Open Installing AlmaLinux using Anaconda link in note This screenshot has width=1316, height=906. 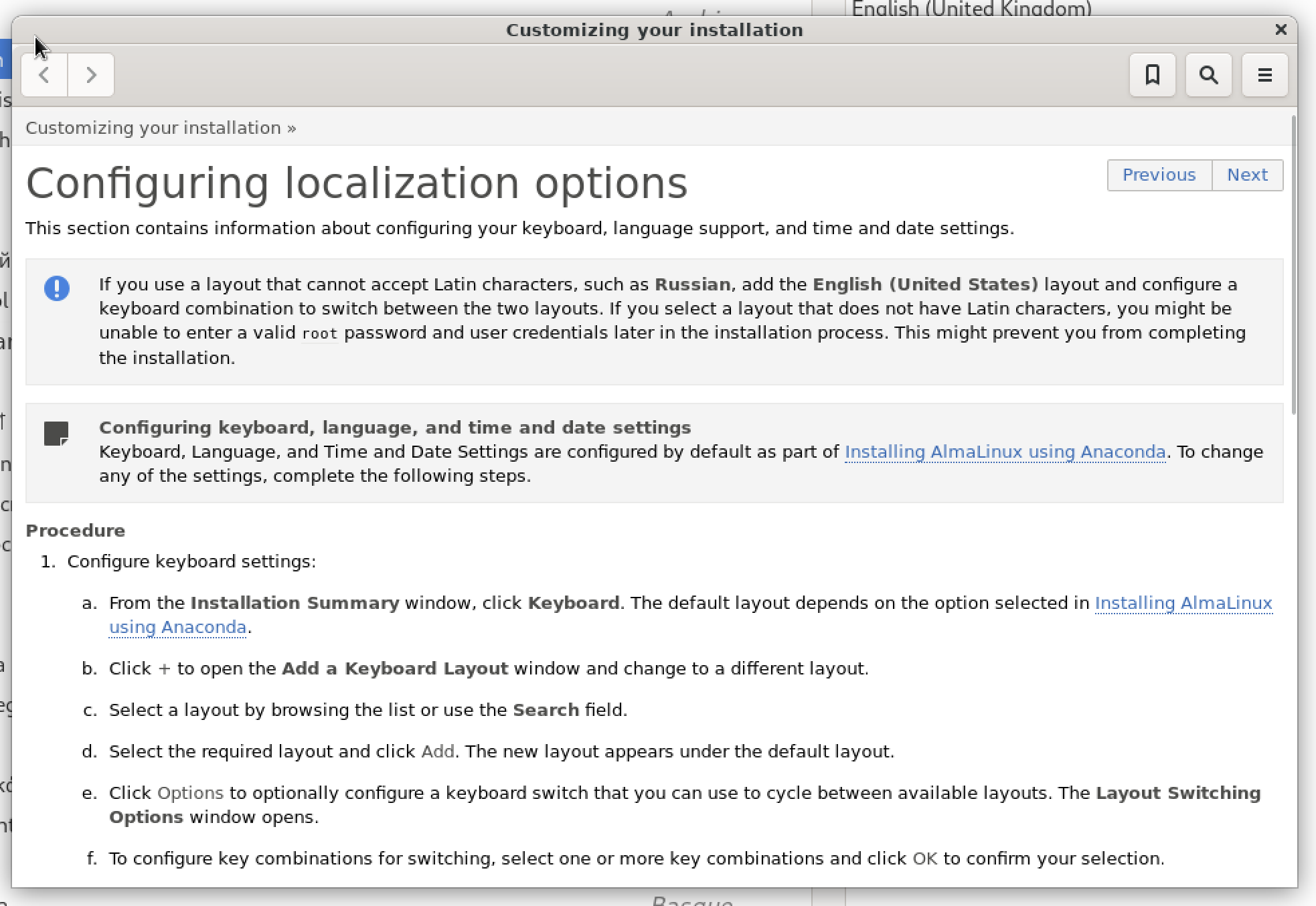click(1005, 452)
